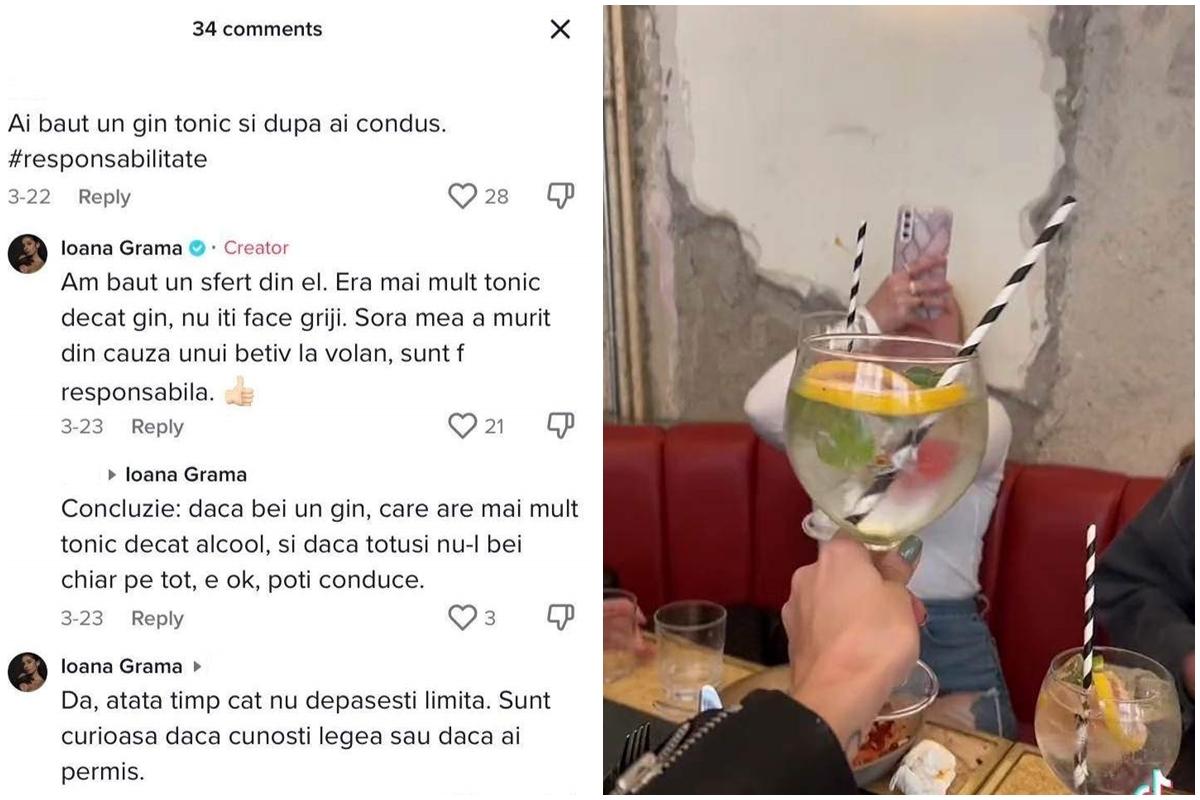
Task: Tap the gin tonic video on the right
Action: pyautogui.click(x=900, y=400)
